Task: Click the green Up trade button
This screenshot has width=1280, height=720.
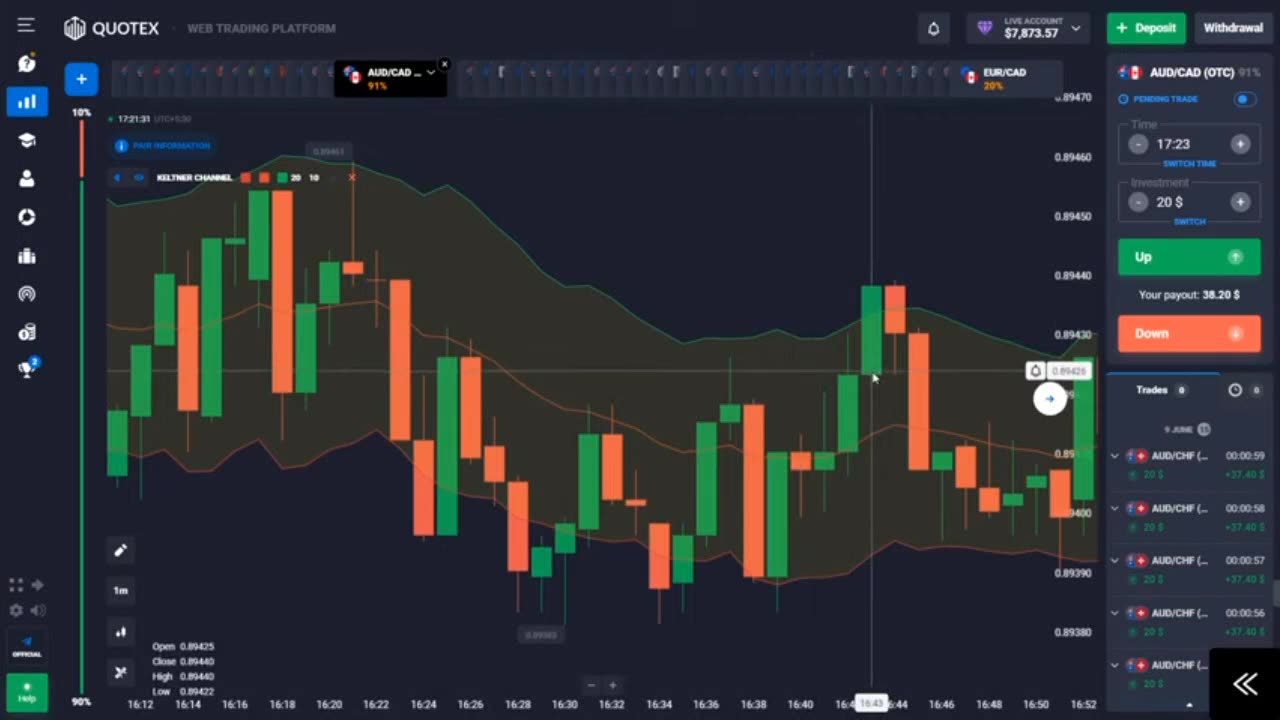Action: (1189, 257)
